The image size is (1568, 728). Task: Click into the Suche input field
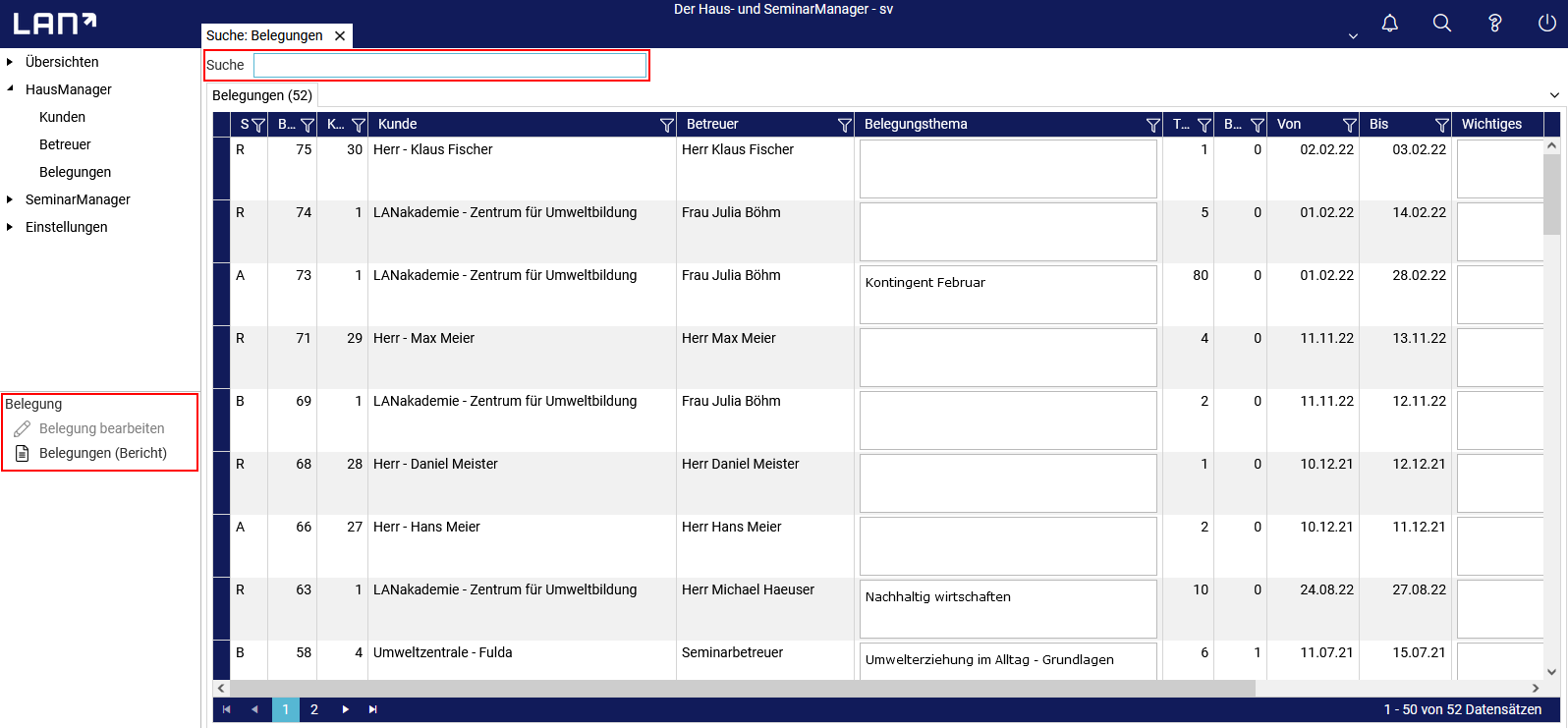(x=449, y=65)
